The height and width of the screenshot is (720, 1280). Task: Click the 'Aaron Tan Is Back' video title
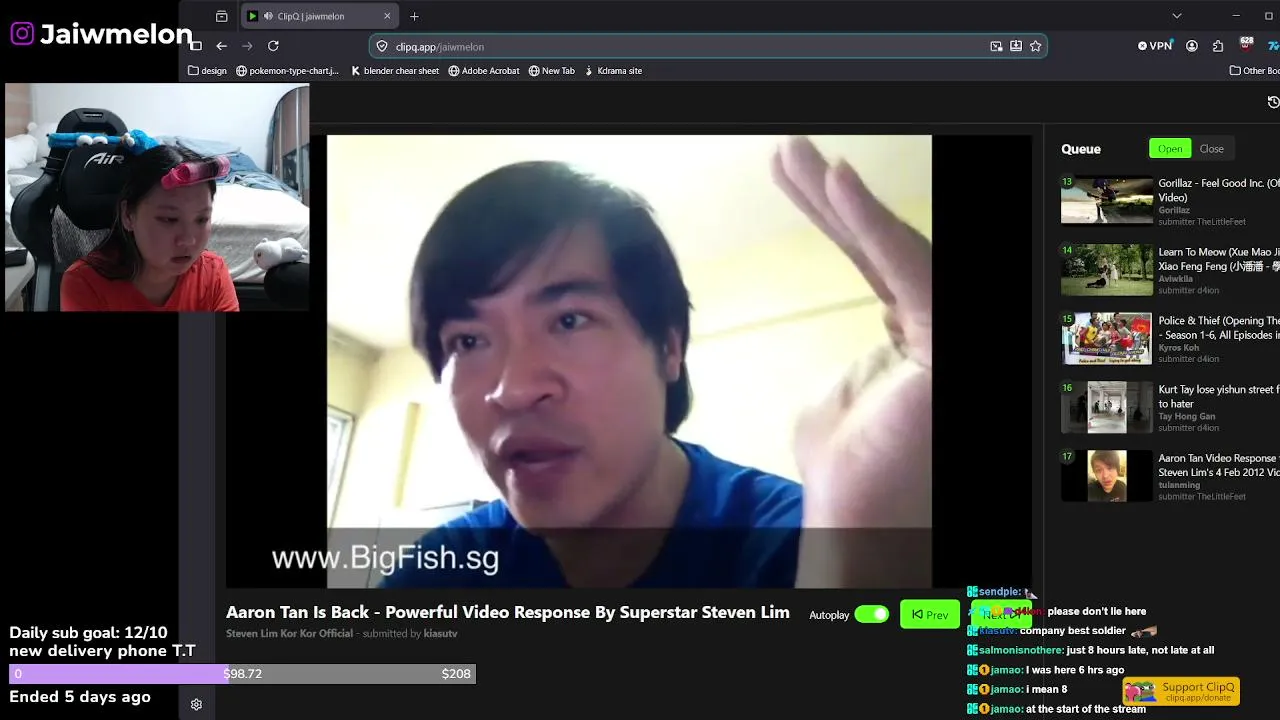(508, 612)
